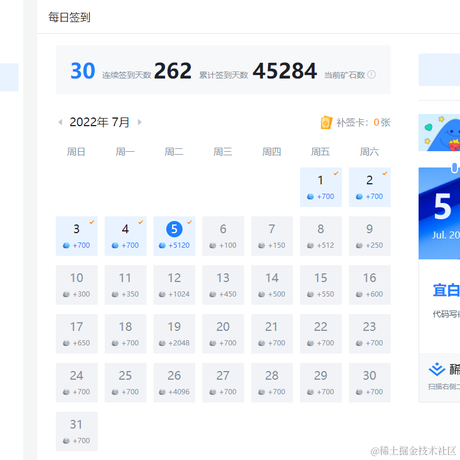Select calendar day 25 cell

coord(125,383)
